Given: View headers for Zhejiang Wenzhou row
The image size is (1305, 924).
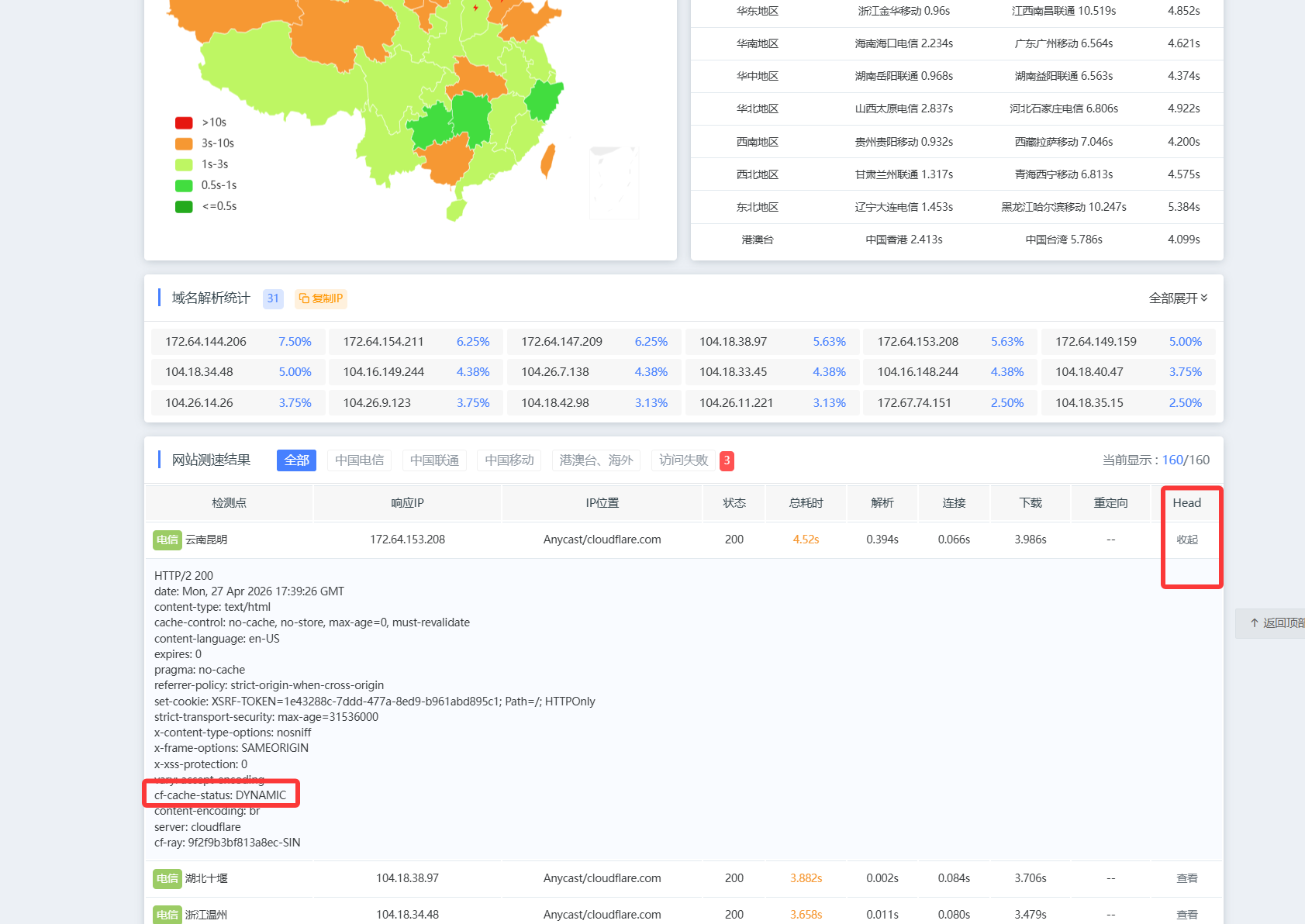Looking at the screenshot, I should [x=1186, y=915].
